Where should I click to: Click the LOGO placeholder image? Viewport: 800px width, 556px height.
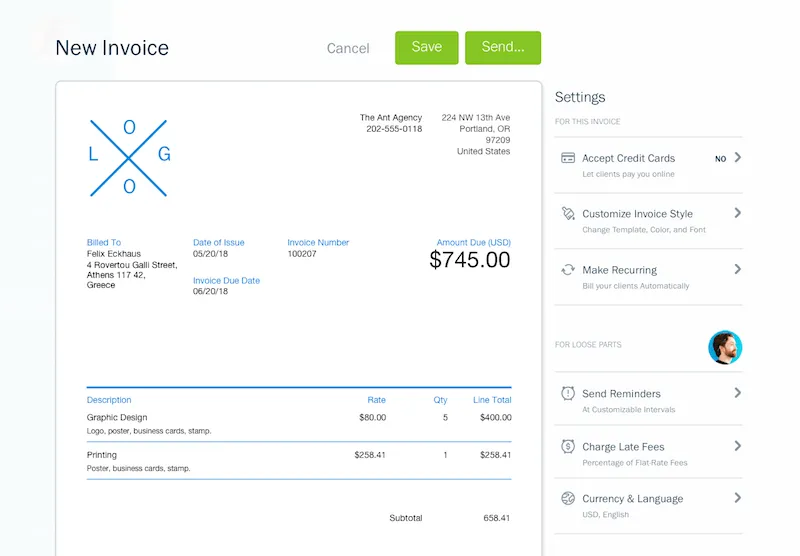point(129,157)
